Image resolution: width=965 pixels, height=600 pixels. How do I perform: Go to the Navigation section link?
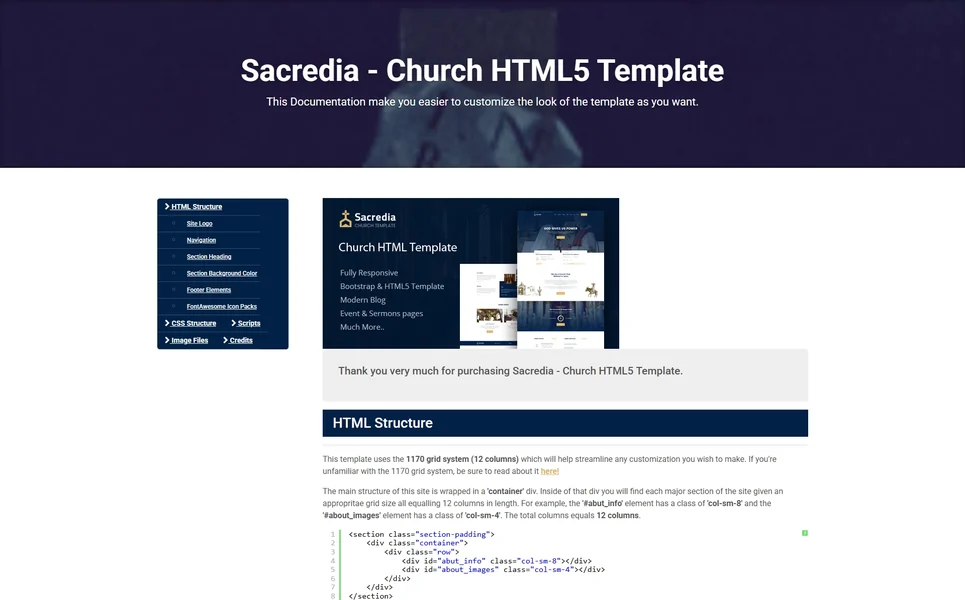click(x=201, y=240)
